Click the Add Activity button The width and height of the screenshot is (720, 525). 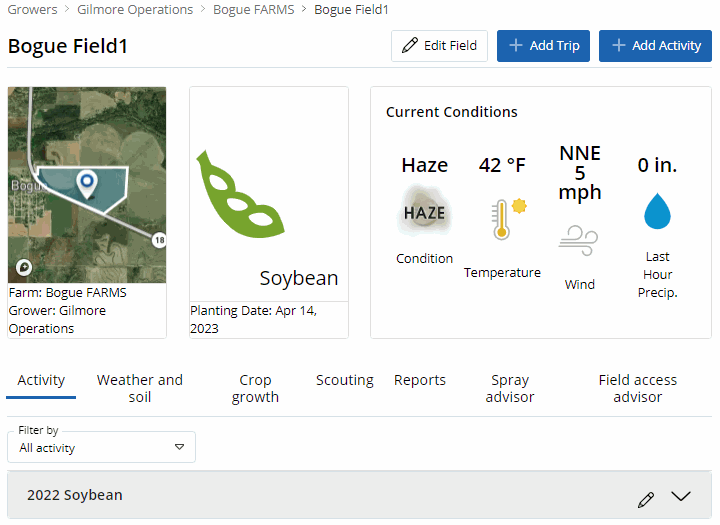(x=655, y=46)
